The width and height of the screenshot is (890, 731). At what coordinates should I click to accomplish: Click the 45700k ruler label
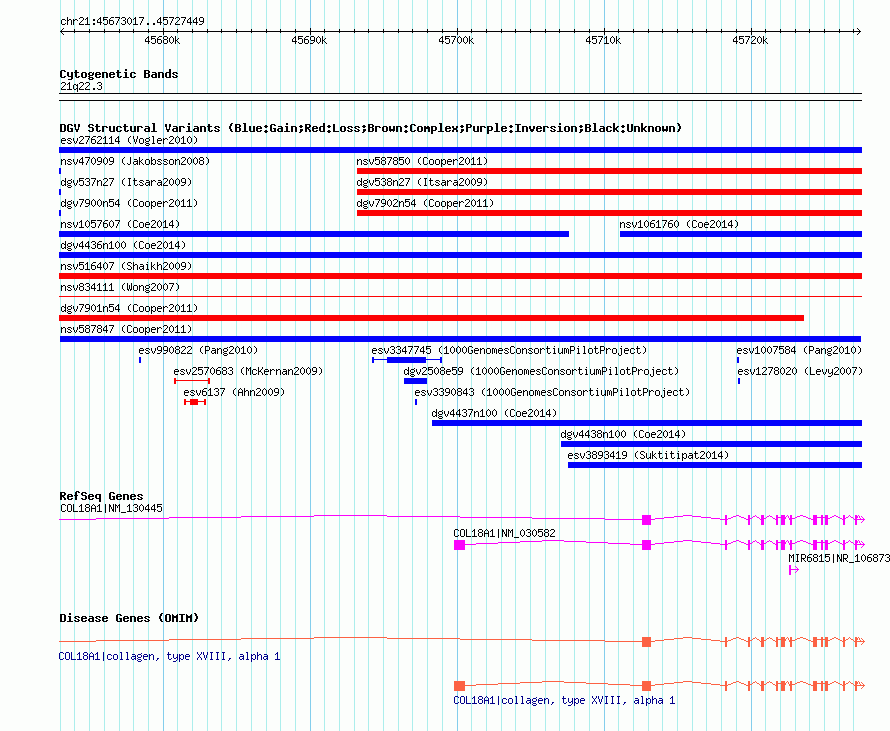456,40
